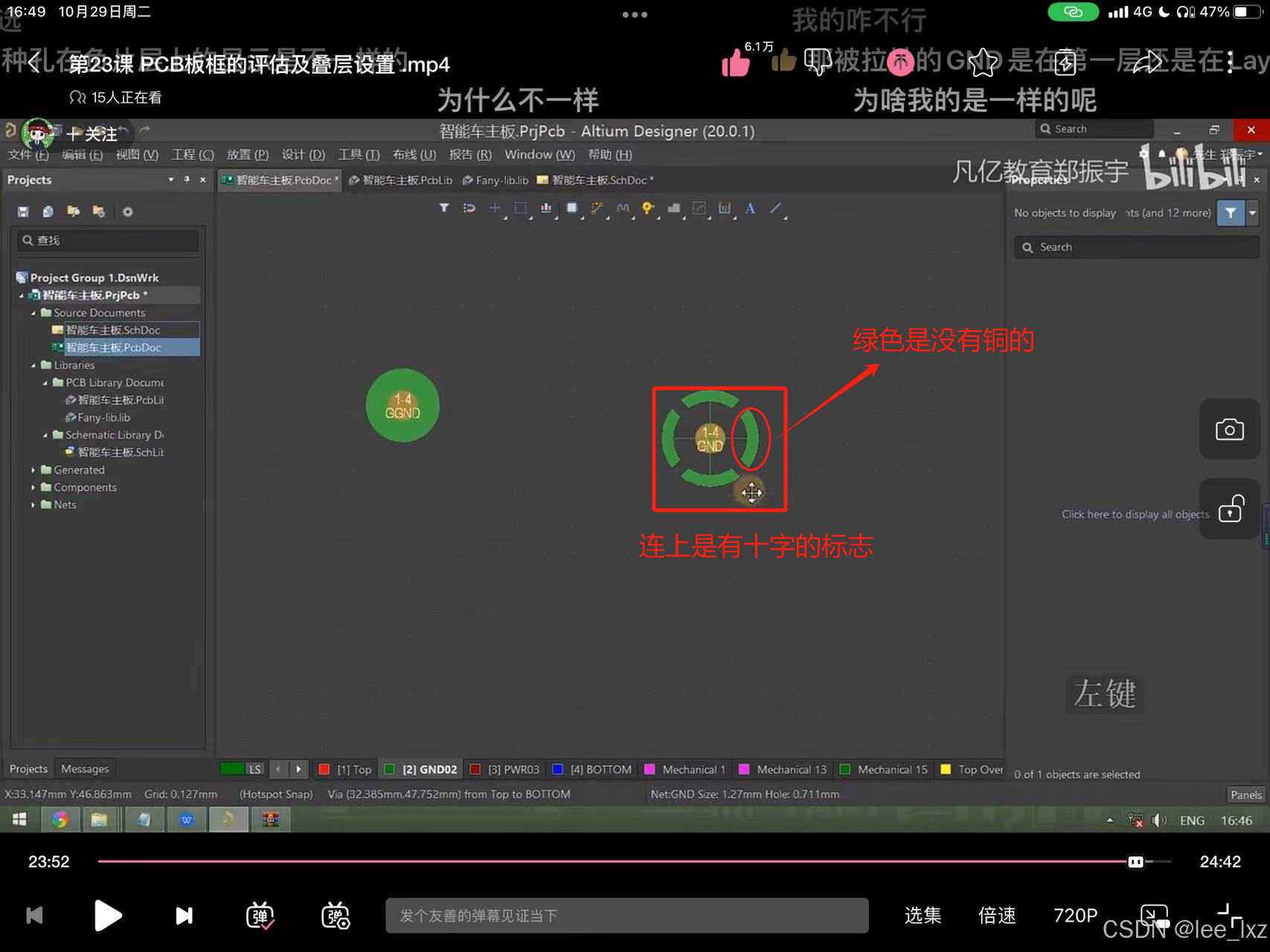
Task: Select the [1] Top layer tab
Action: point(345,770)
